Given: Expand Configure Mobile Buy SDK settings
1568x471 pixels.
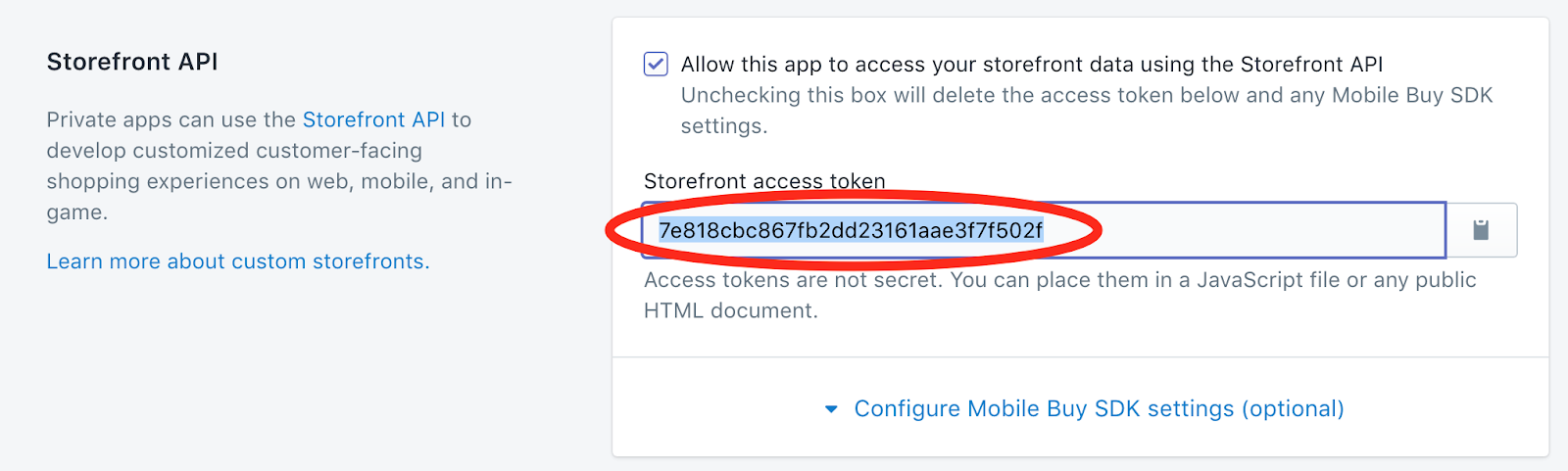Looking at the screenshot, I should [x=1084, y=408].
